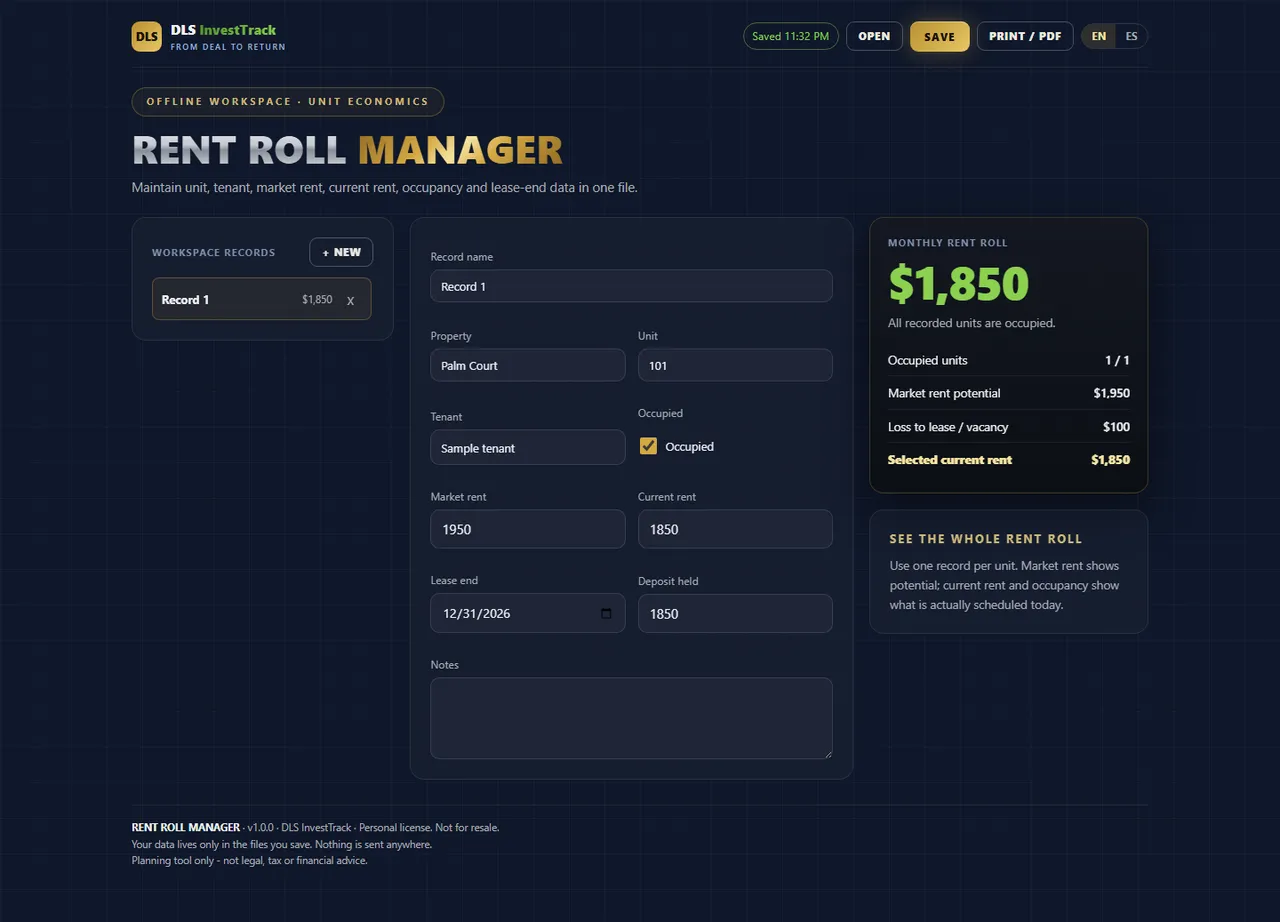The image size is (1280, 922).
Task: Click the Deposit held field
Action: coord(735,613)
